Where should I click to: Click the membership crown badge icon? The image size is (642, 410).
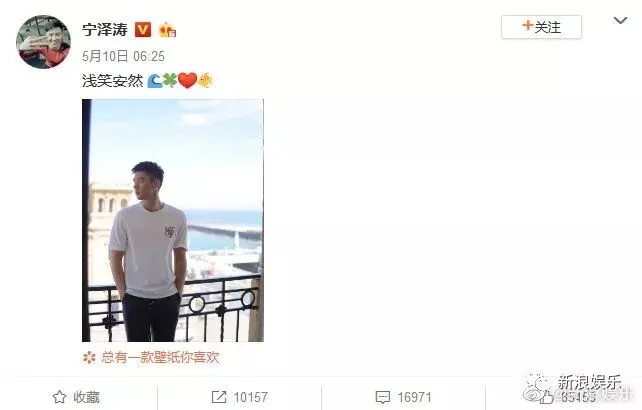coord(167,30)
